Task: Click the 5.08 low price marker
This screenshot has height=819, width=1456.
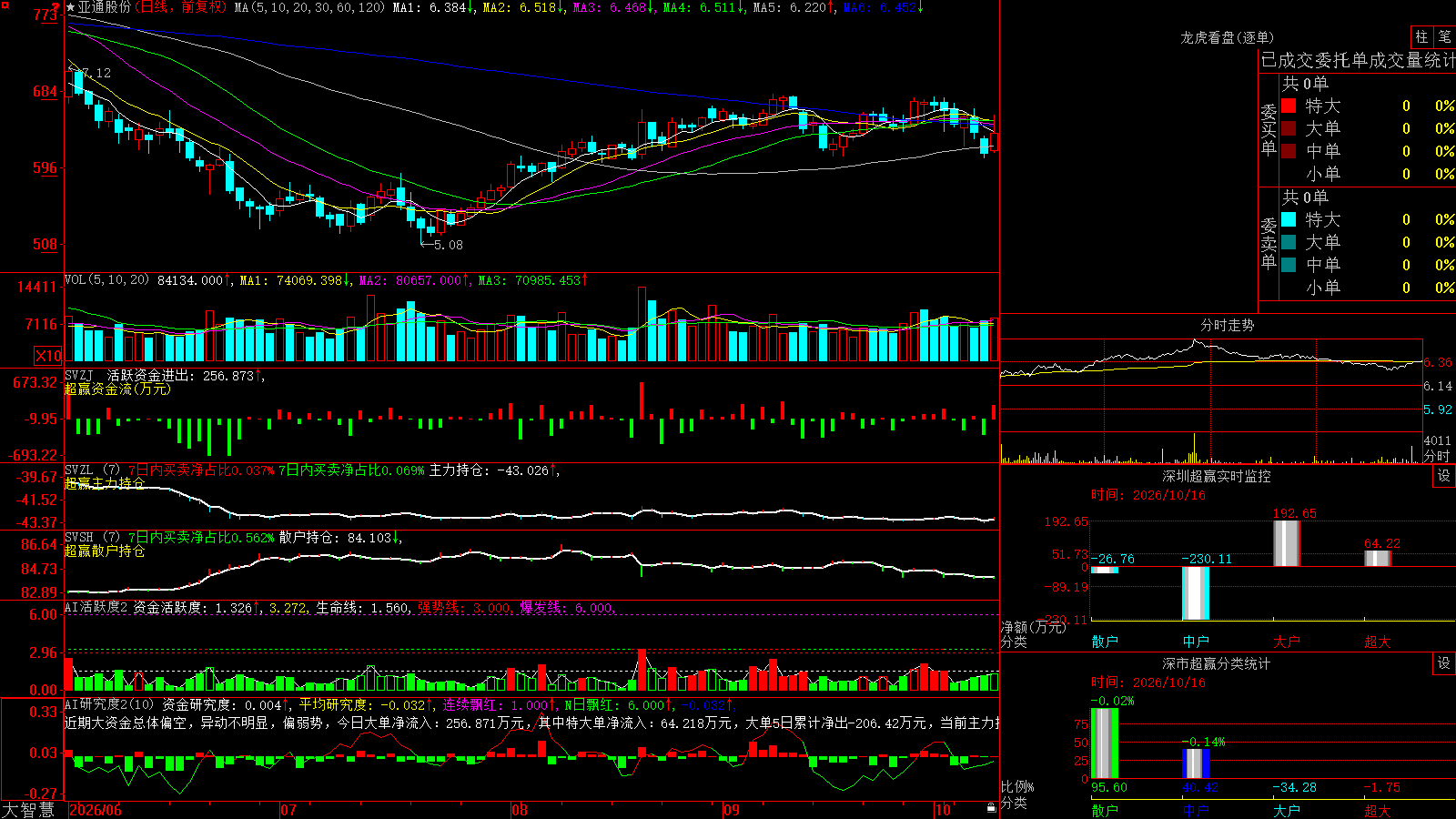Action: [442, 245]
